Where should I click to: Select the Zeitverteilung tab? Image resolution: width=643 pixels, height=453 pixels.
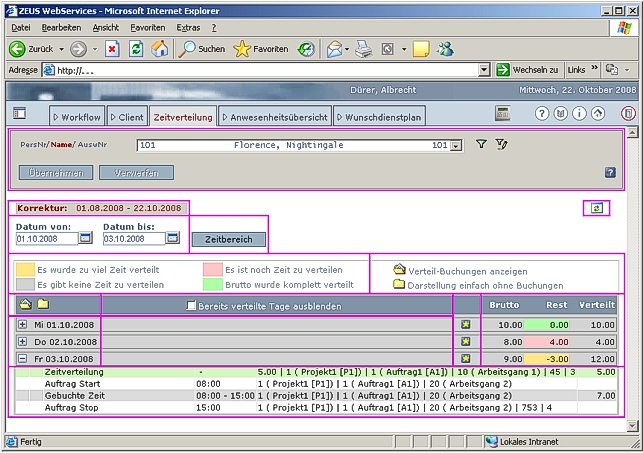click(x=183, y=117)
